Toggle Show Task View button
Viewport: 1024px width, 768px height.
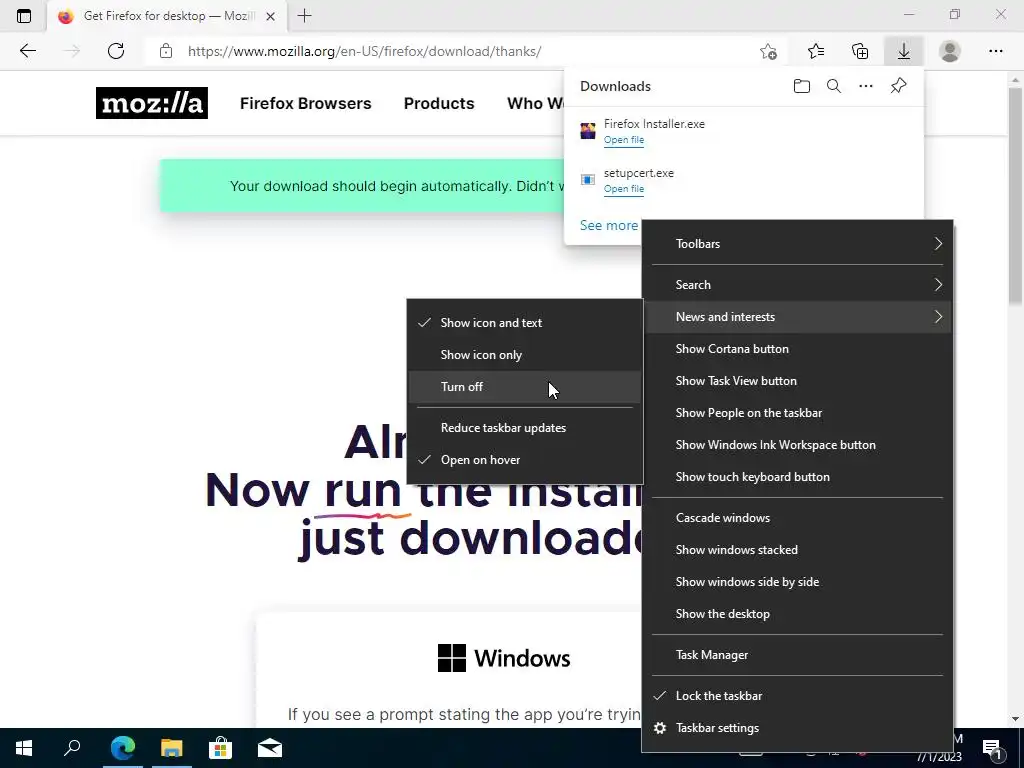(x=797, y=381)
